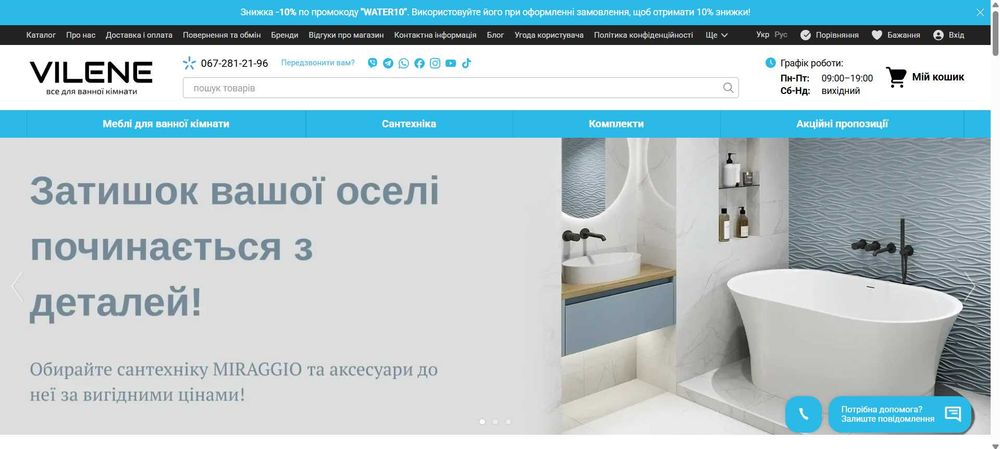
Task: Visit the Instagram page icon
Action: click(435, 63)
